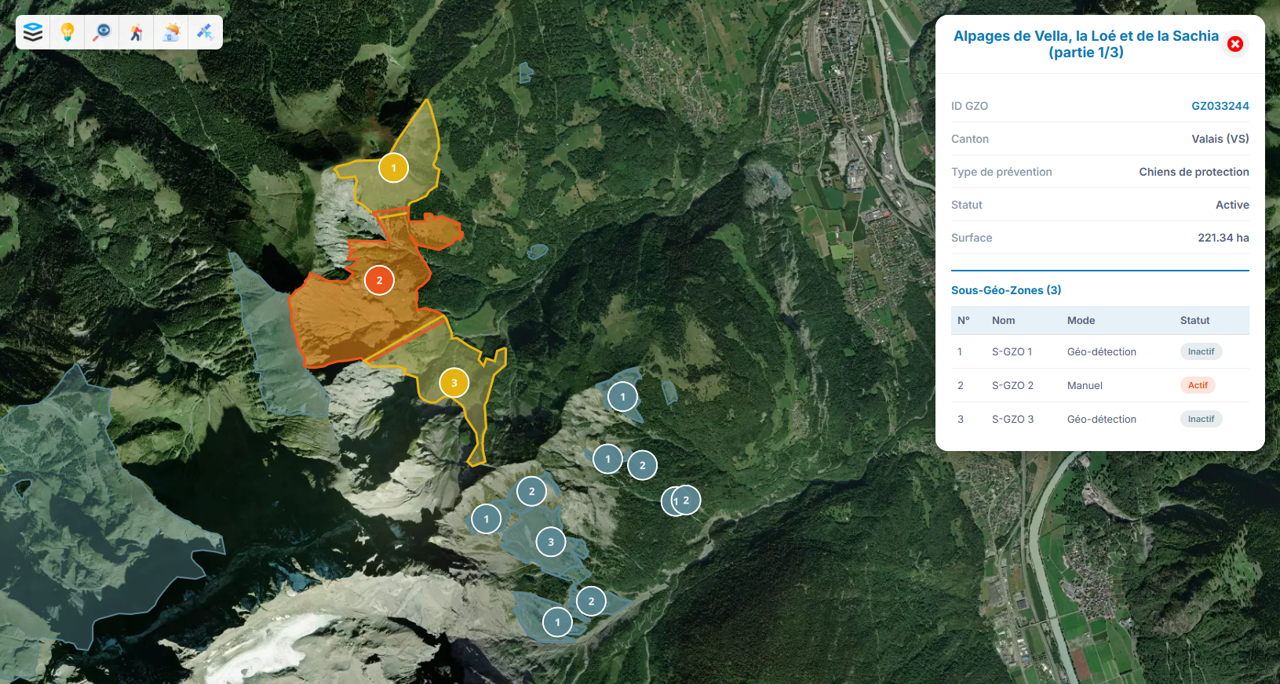The image size is (1280, 684).
Task: Switch on the satellite icon tool
Action: click(205, 32)
